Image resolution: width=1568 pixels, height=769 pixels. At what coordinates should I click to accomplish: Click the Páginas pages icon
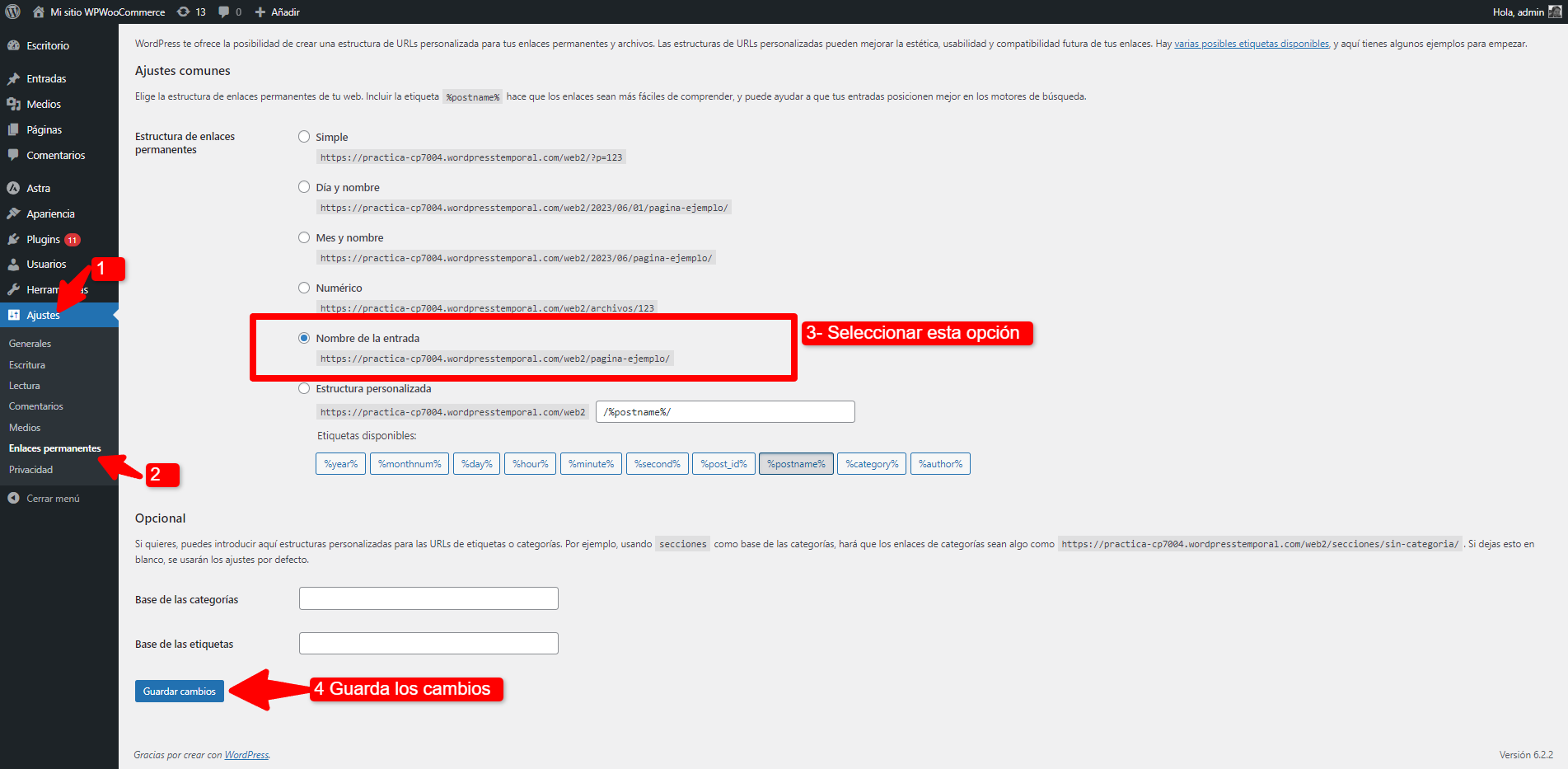[13, 129]
